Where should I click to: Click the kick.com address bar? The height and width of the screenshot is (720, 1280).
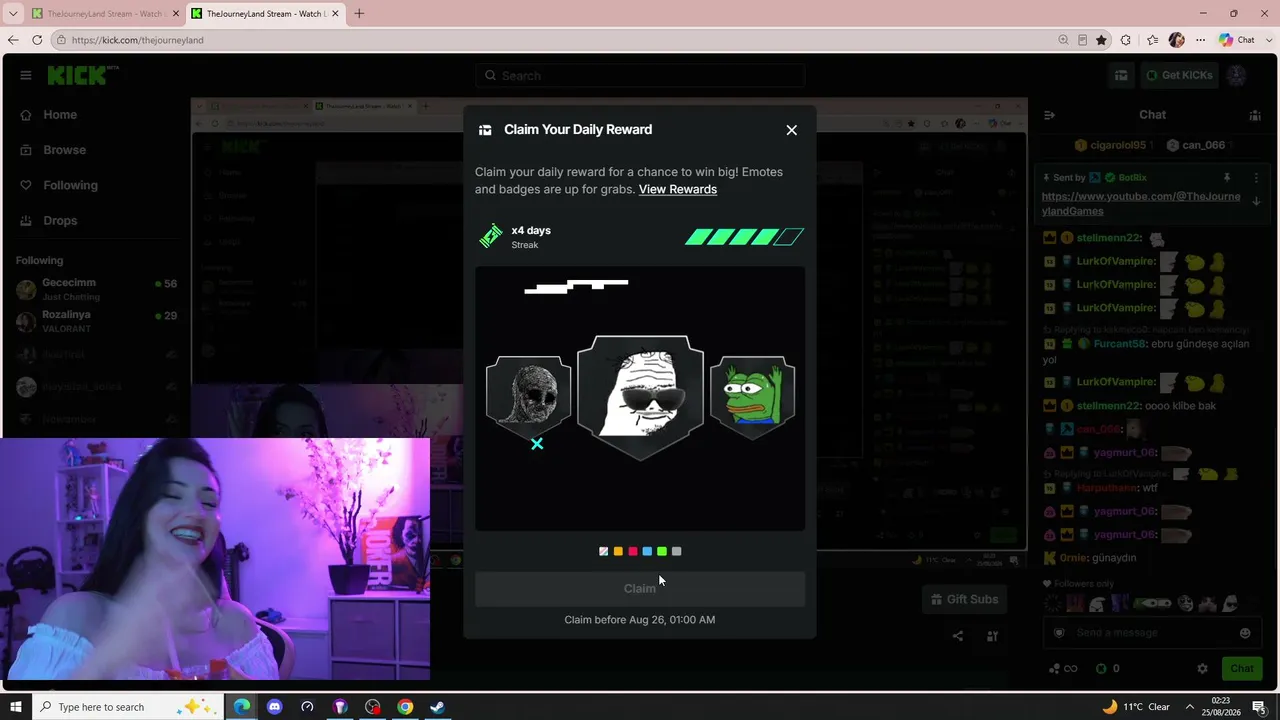click(x=552, y=40)
